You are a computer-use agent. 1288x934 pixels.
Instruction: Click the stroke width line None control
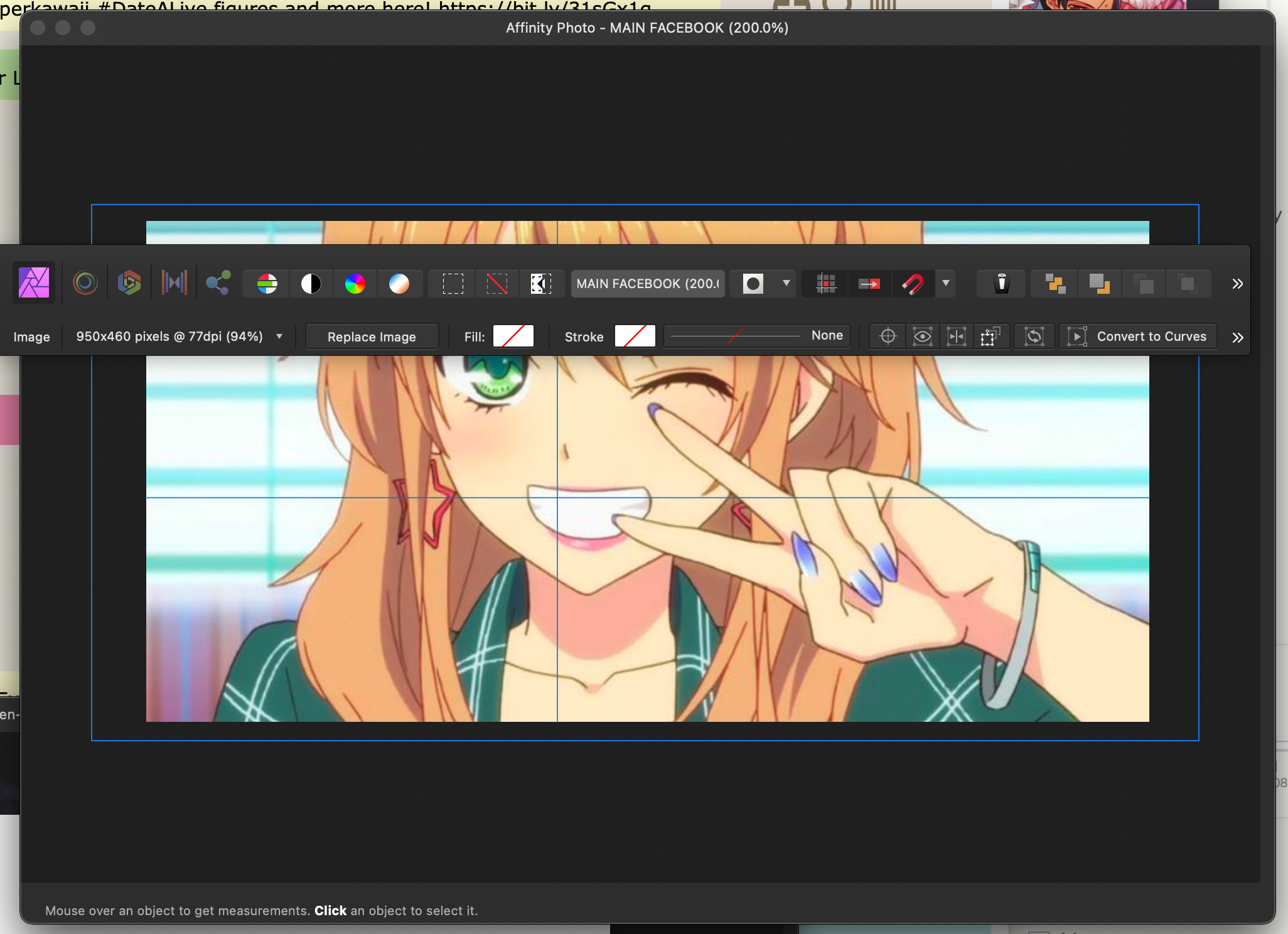757,336
